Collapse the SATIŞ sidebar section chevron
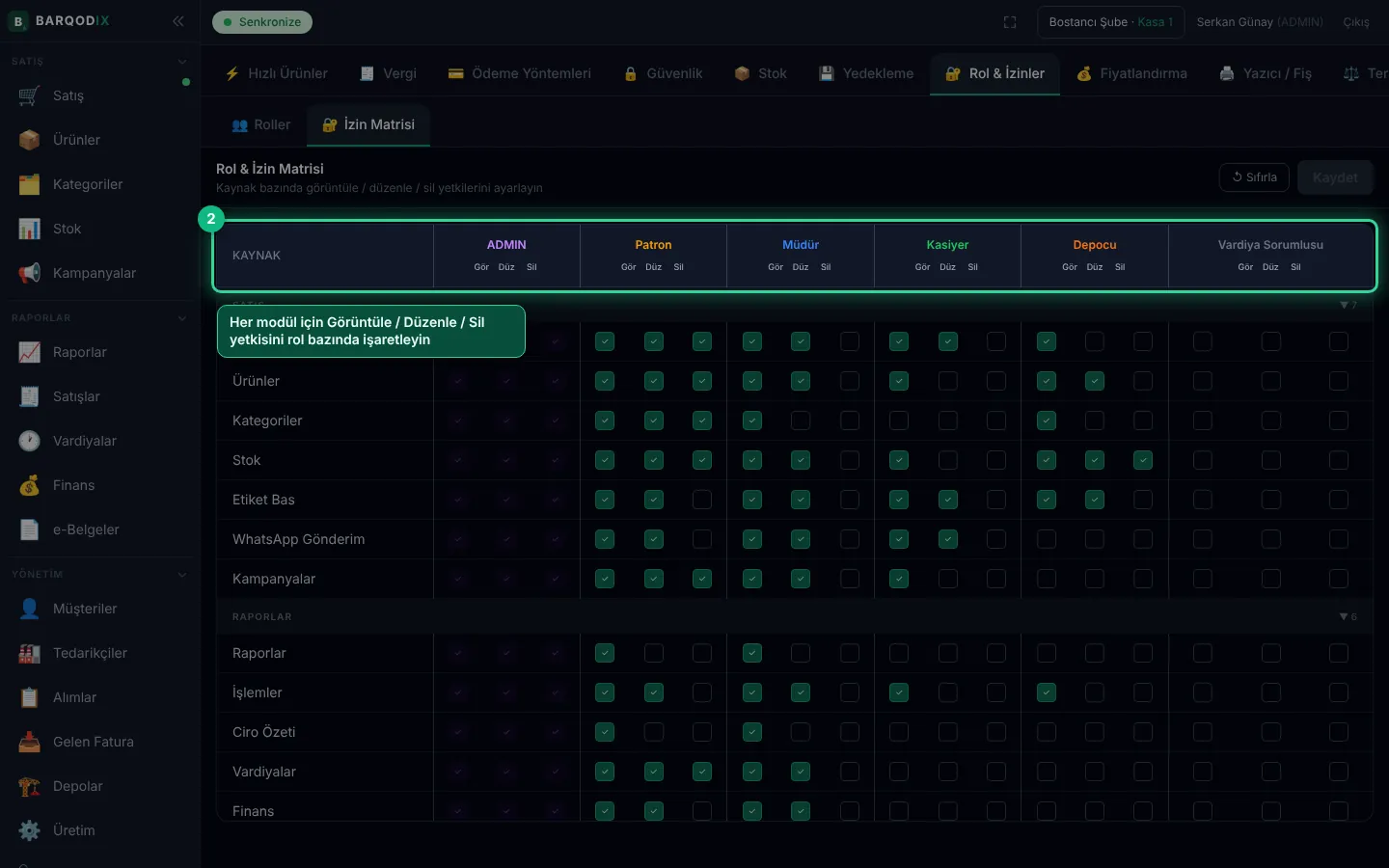The image size is (1389, 868). pyautogui.click(x=182, y=62)
